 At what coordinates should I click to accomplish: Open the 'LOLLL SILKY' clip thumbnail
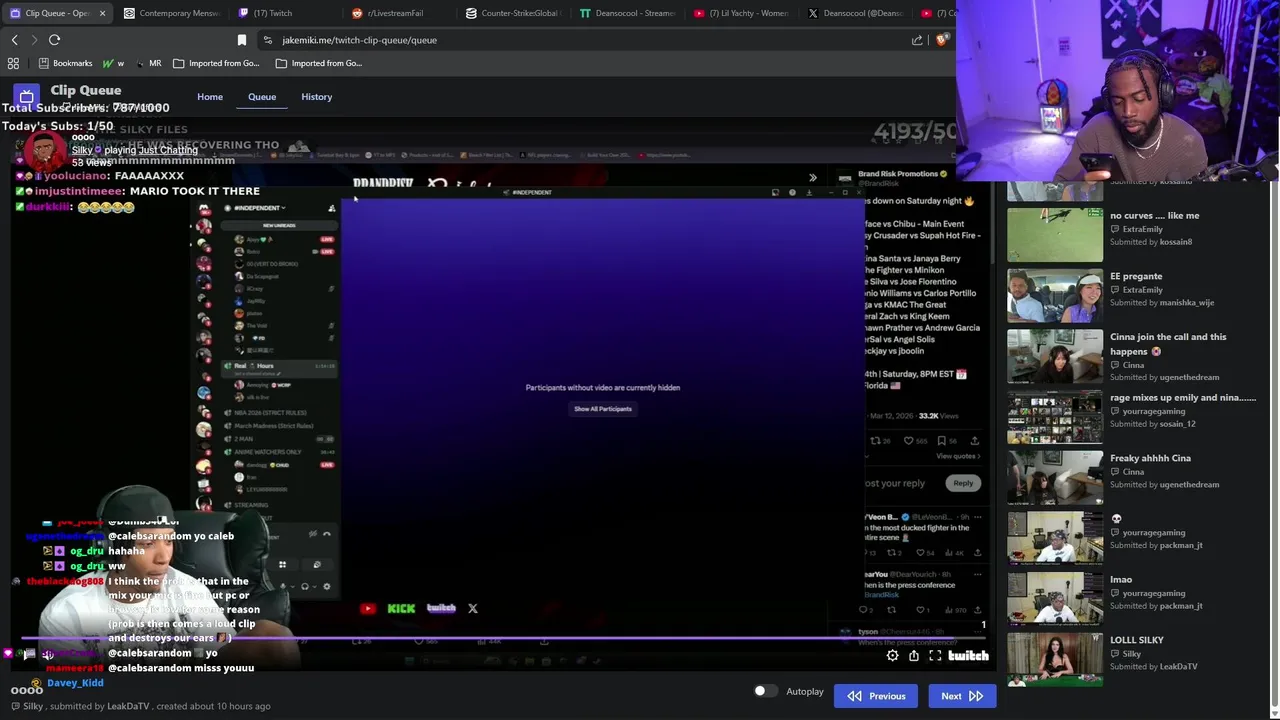1055,659
